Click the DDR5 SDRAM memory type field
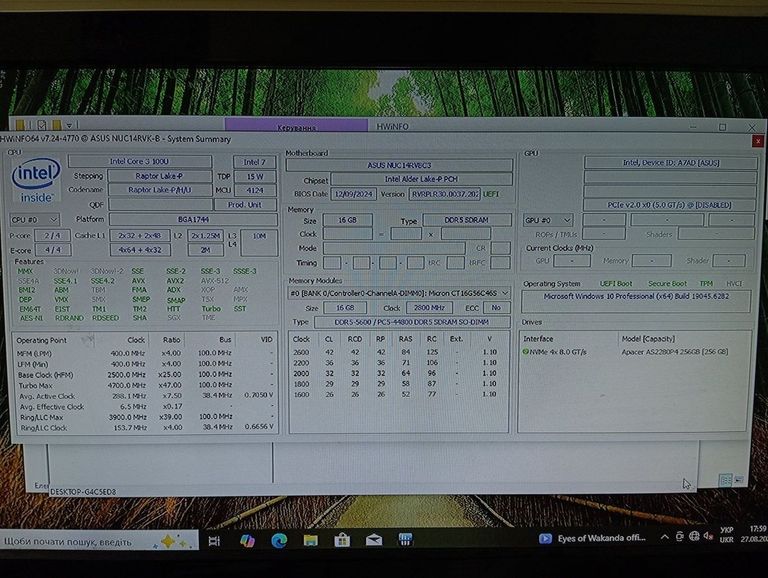This screenshot has width=768, height=578. (466, 220)
